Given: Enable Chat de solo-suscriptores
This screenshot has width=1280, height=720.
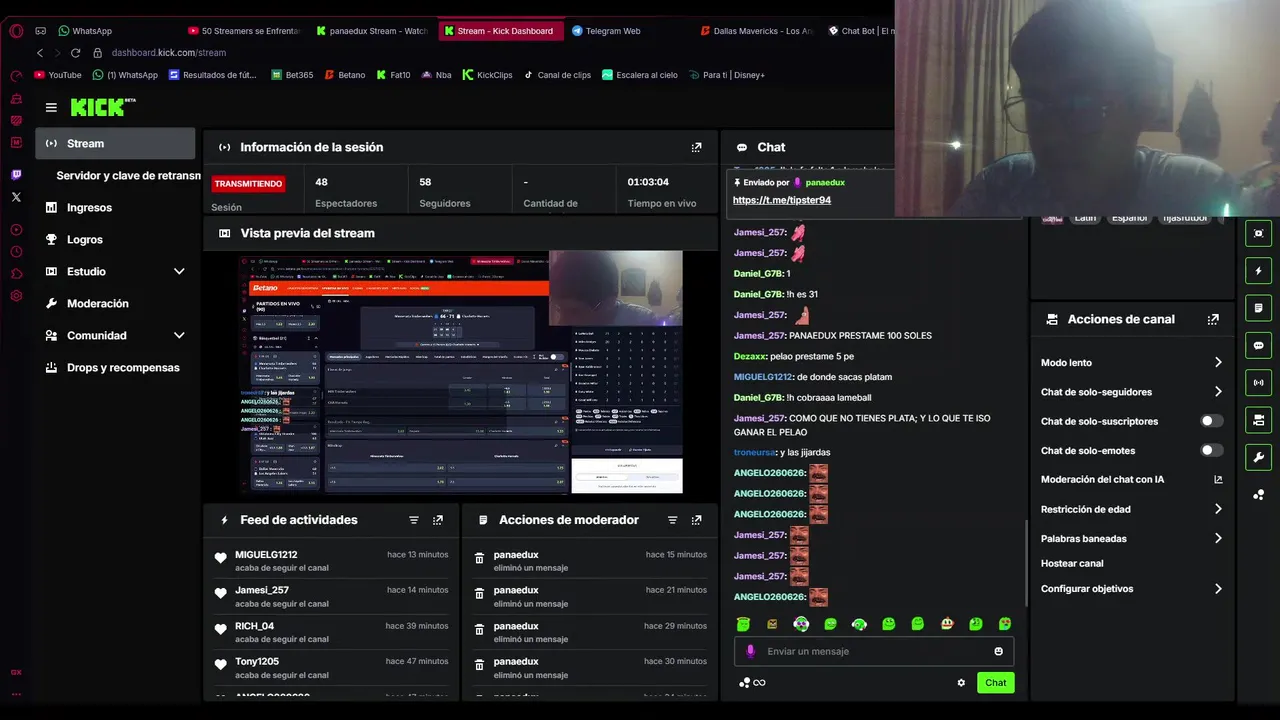Looking at the screenshot, I should click(1212, 421).
